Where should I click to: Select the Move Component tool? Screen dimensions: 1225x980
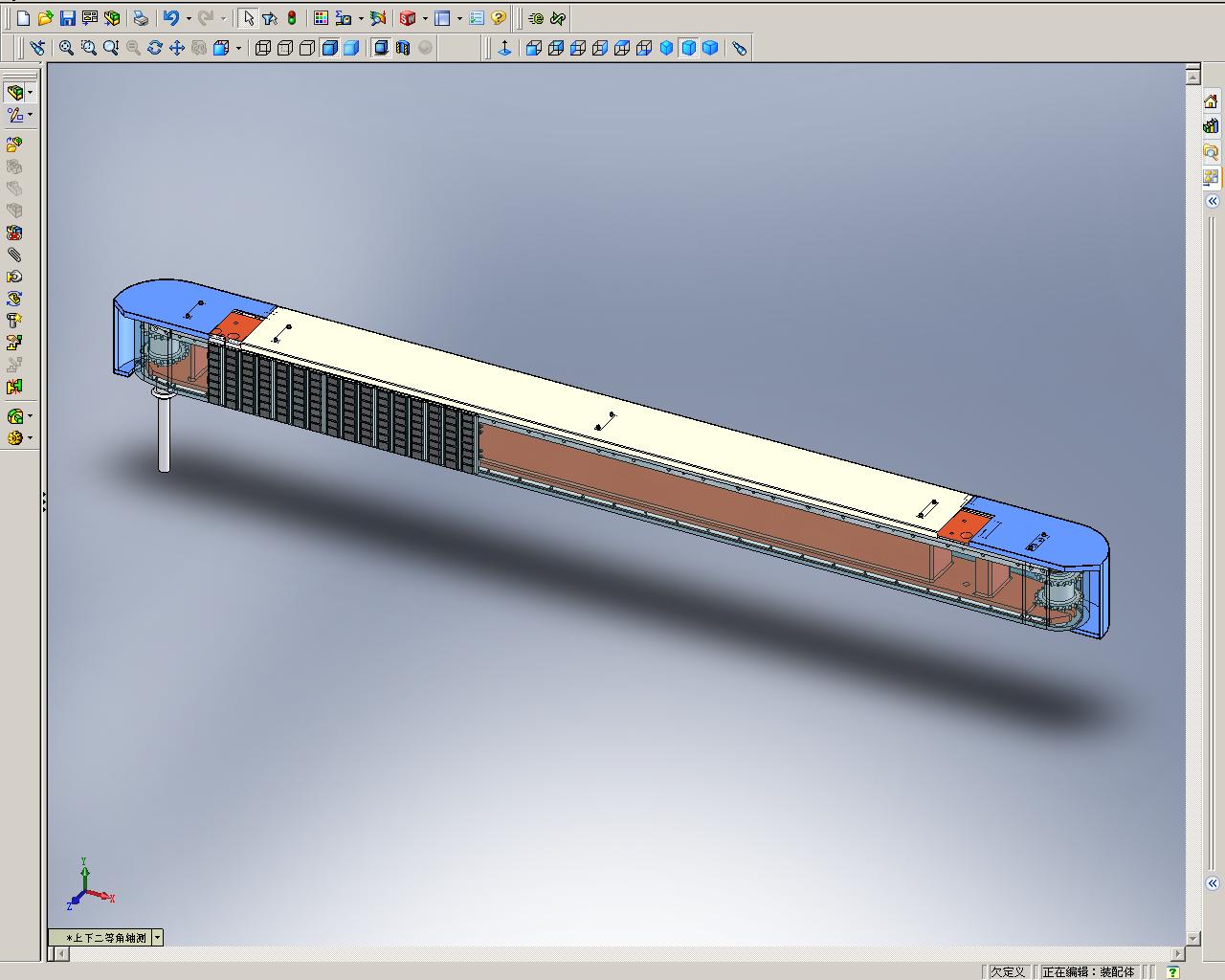14,277
